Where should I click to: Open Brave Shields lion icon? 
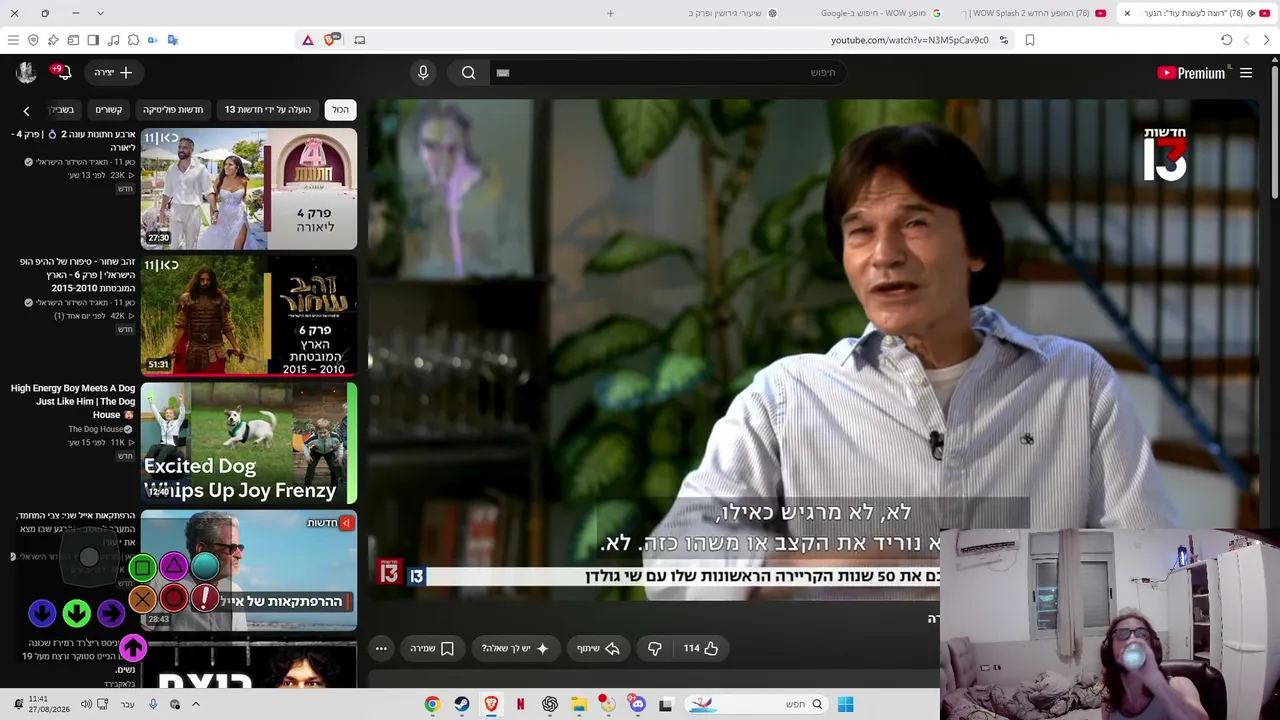[330, 40]
